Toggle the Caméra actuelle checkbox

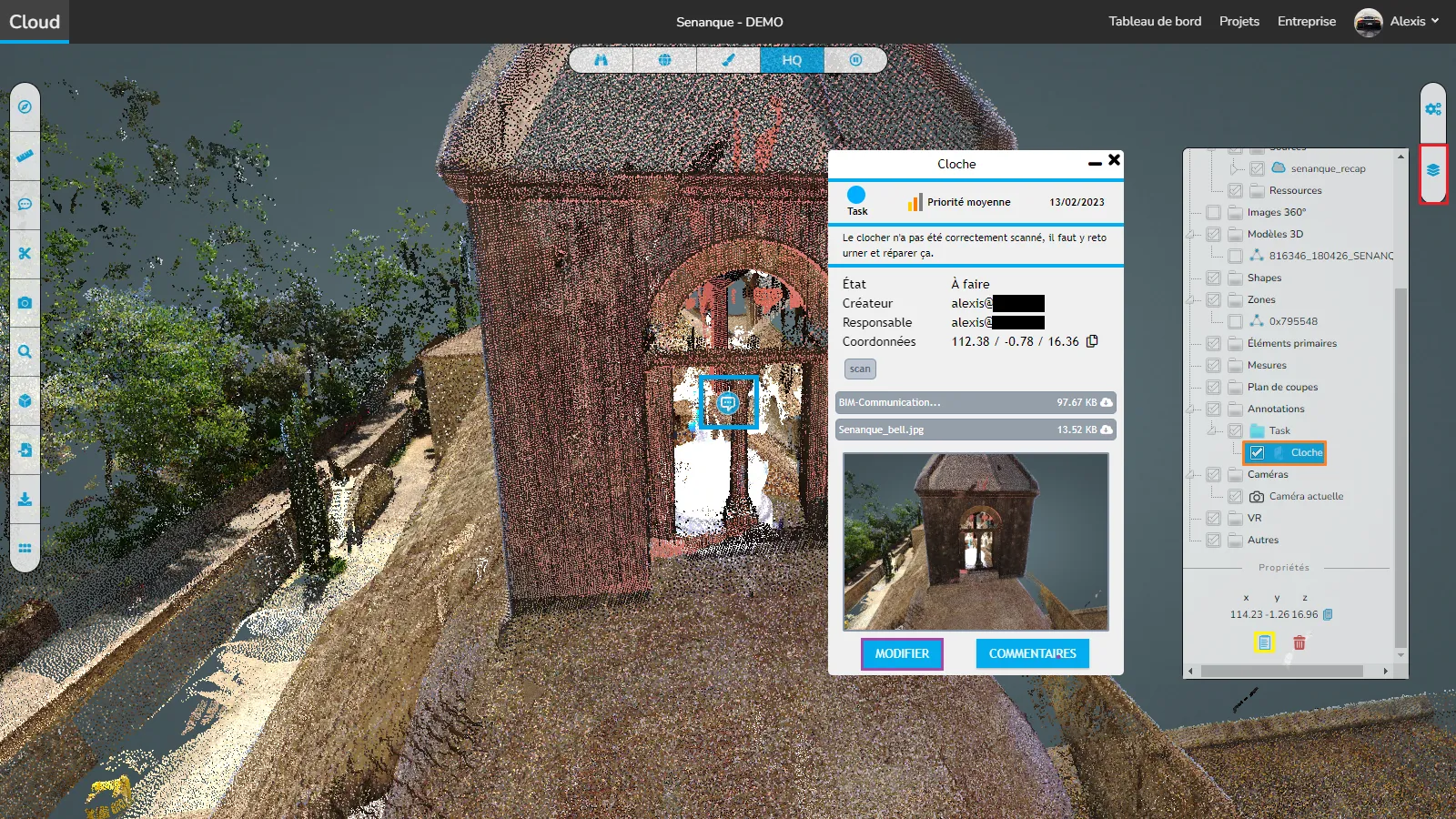1235,496
